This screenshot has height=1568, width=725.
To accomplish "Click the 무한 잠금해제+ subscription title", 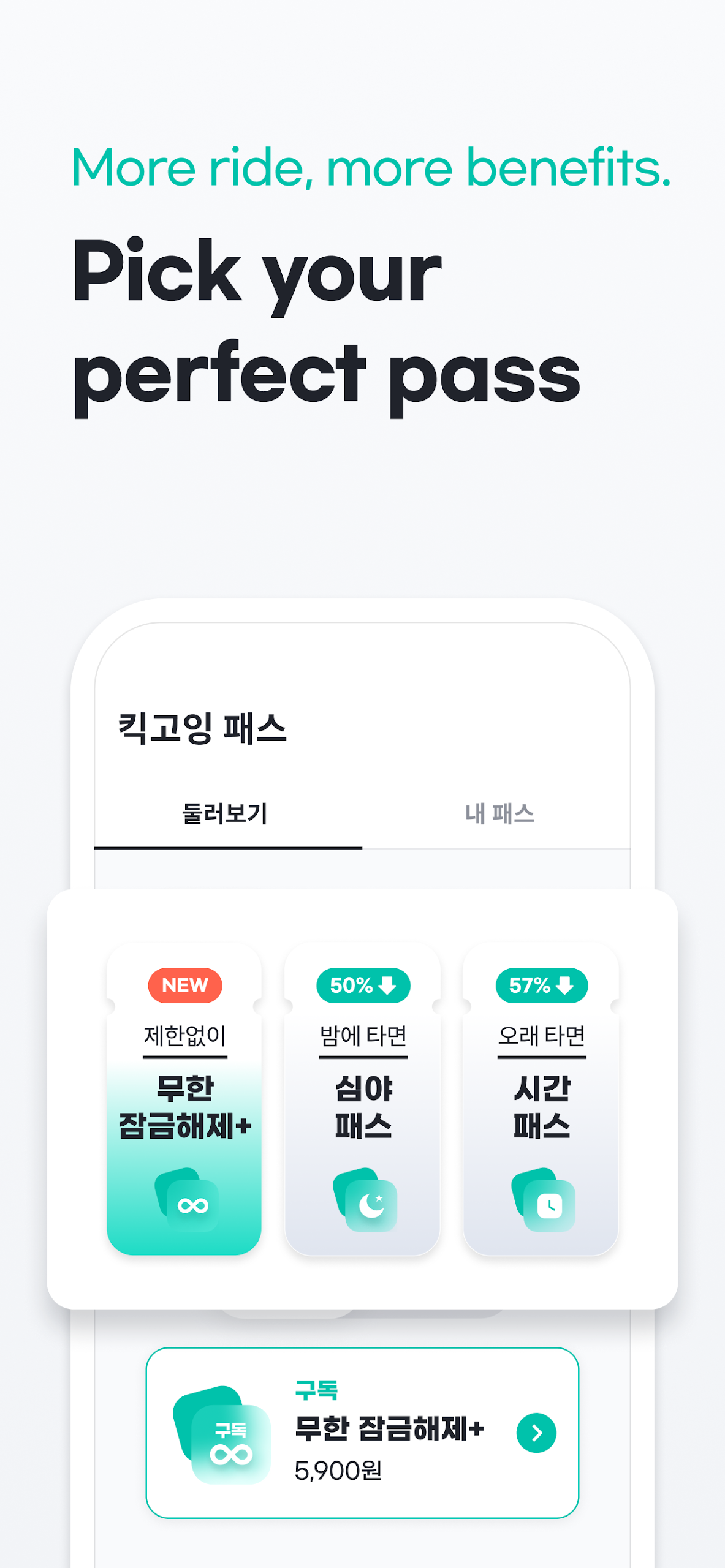I will pos(390,1429).
